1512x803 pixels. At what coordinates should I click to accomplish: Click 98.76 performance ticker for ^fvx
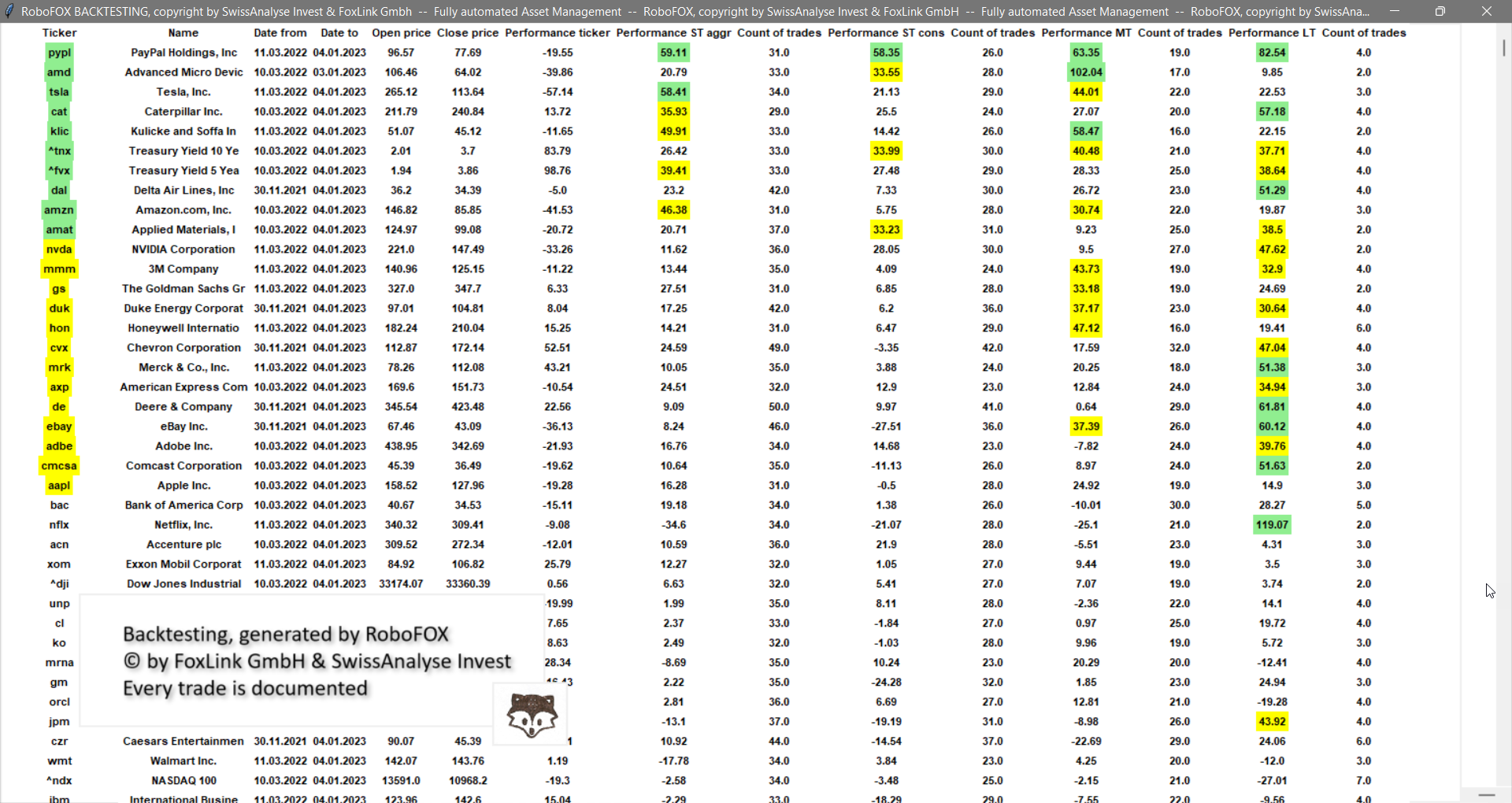558,171
